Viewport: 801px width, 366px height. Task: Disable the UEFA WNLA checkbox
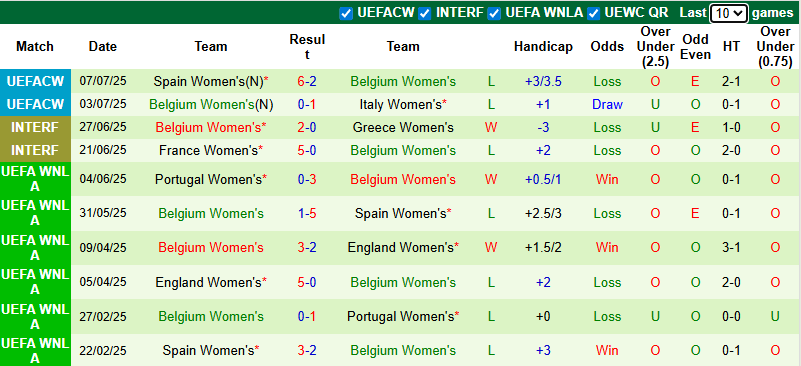click(x=494, y=13)
